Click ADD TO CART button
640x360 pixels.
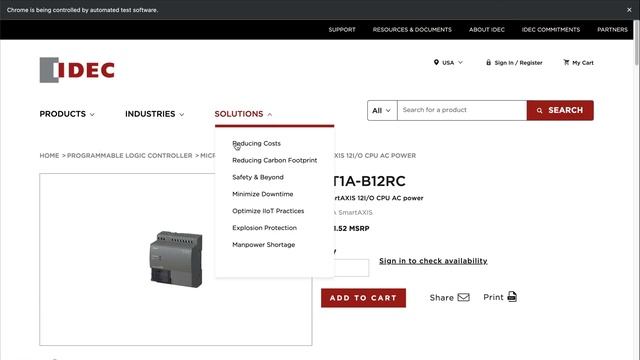coord(363,298)
